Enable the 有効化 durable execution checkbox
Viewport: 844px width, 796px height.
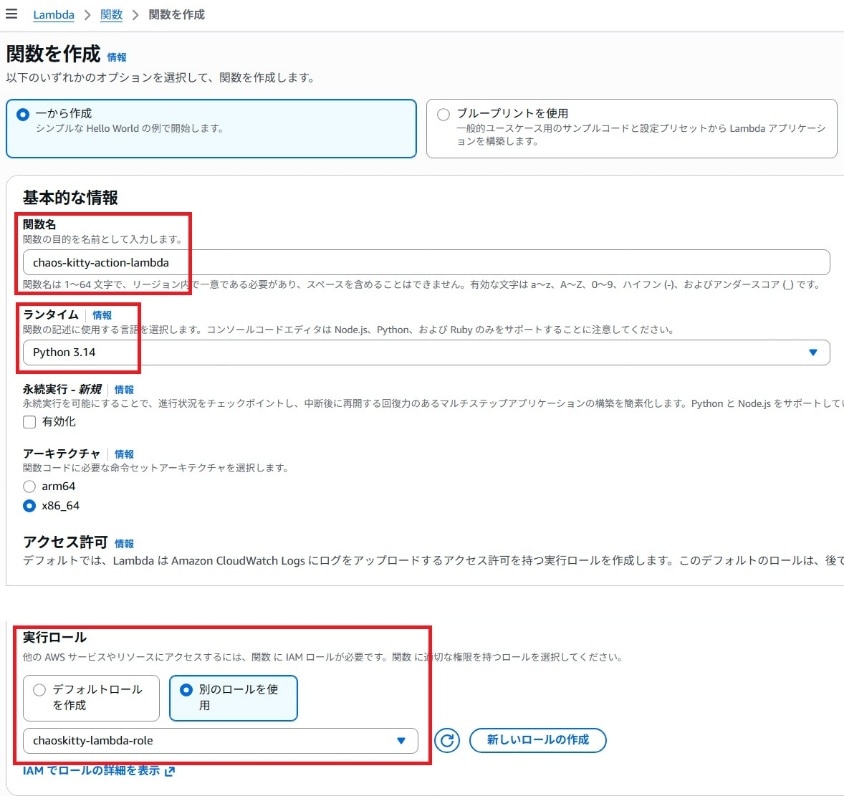[30, 422]
